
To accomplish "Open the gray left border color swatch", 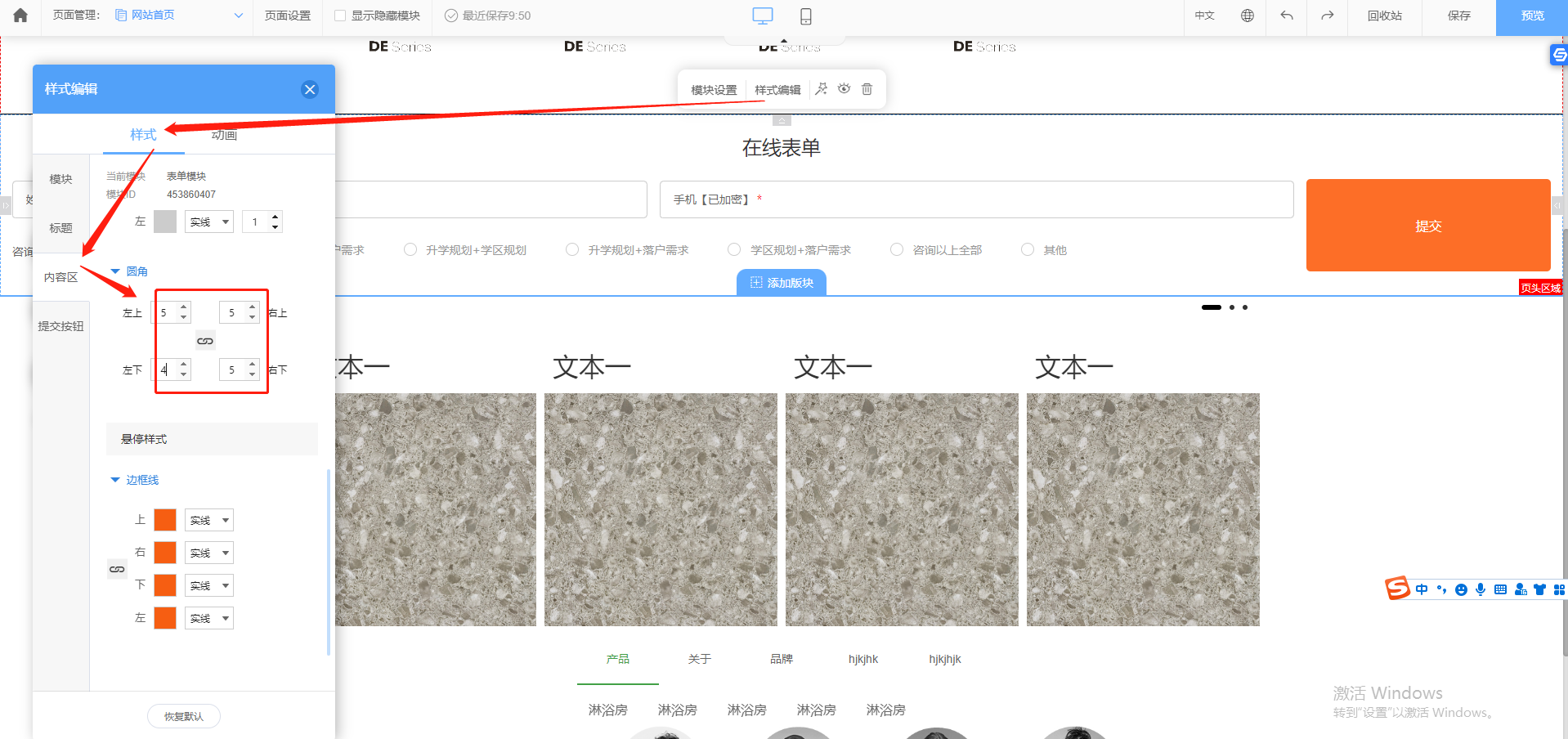I will point(165,222).
